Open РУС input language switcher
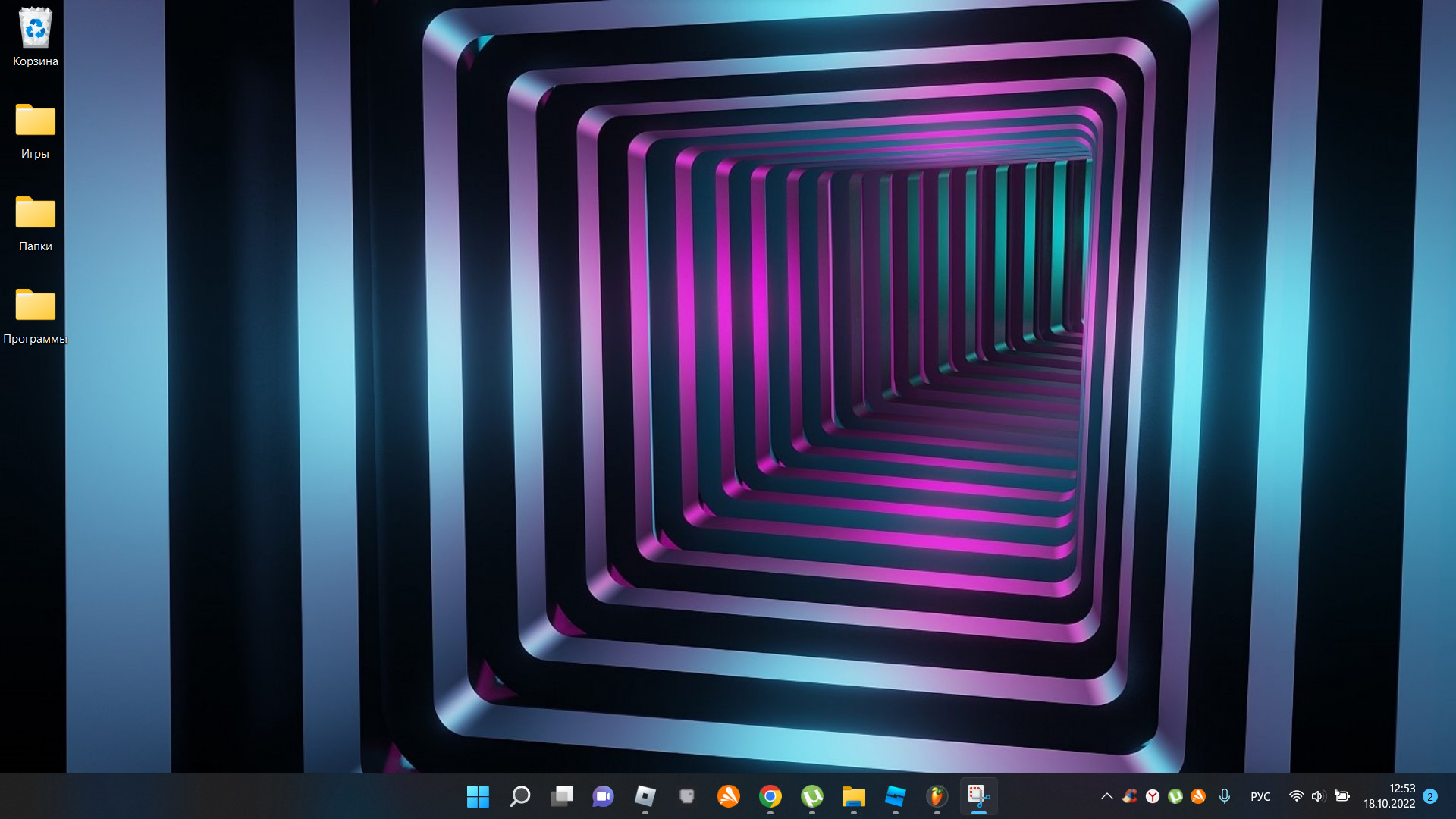This screenshot has width=1456, height=819. tap(1260, 796)
